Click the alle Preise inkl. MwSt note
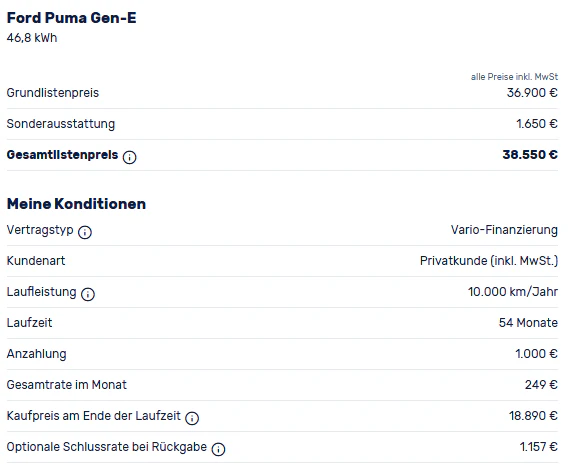 514,77
